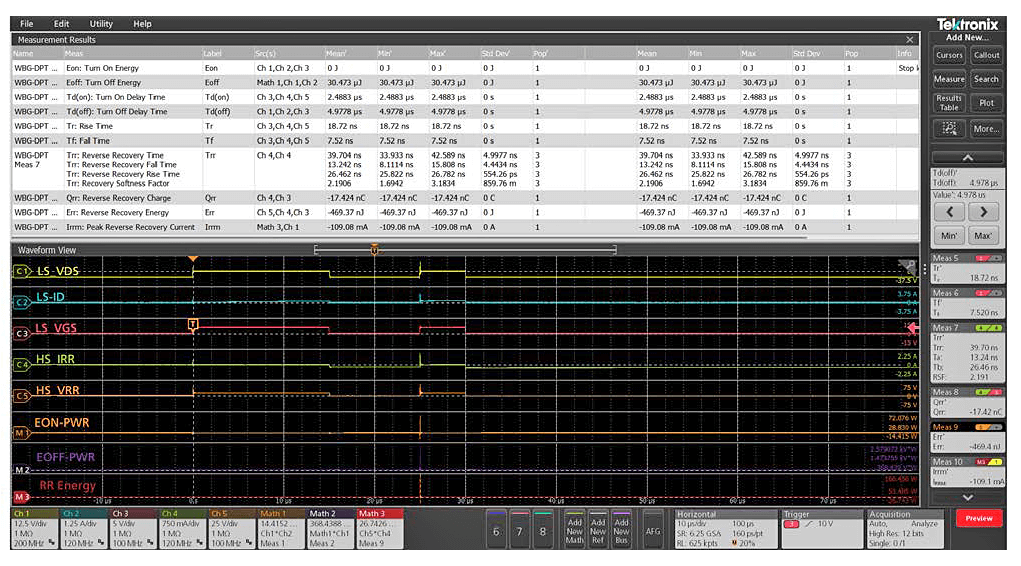Select the Meas 10 Irrm badge

tap(968, 471)
